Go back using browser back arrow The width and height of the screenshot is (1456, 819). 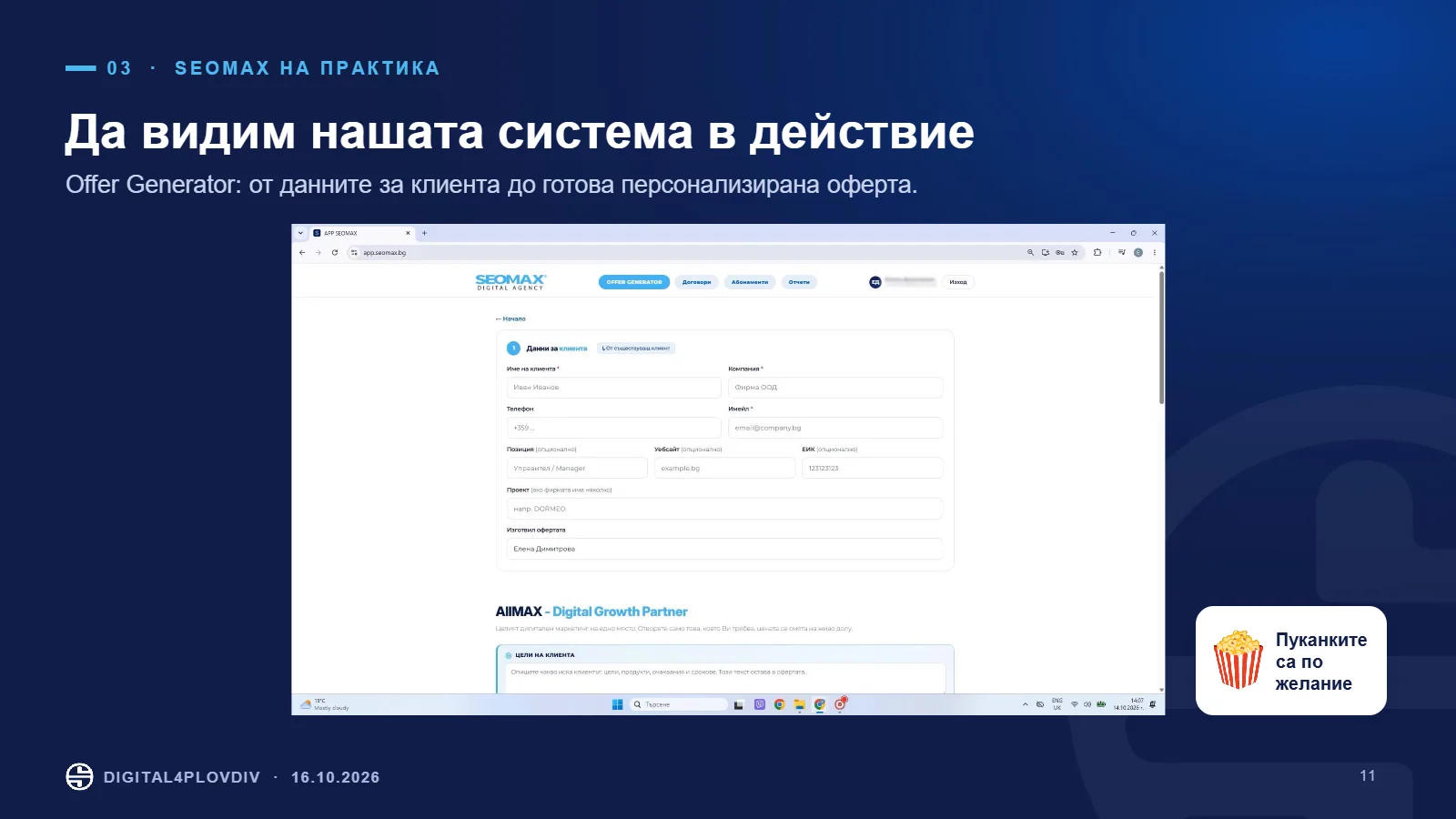302,253
